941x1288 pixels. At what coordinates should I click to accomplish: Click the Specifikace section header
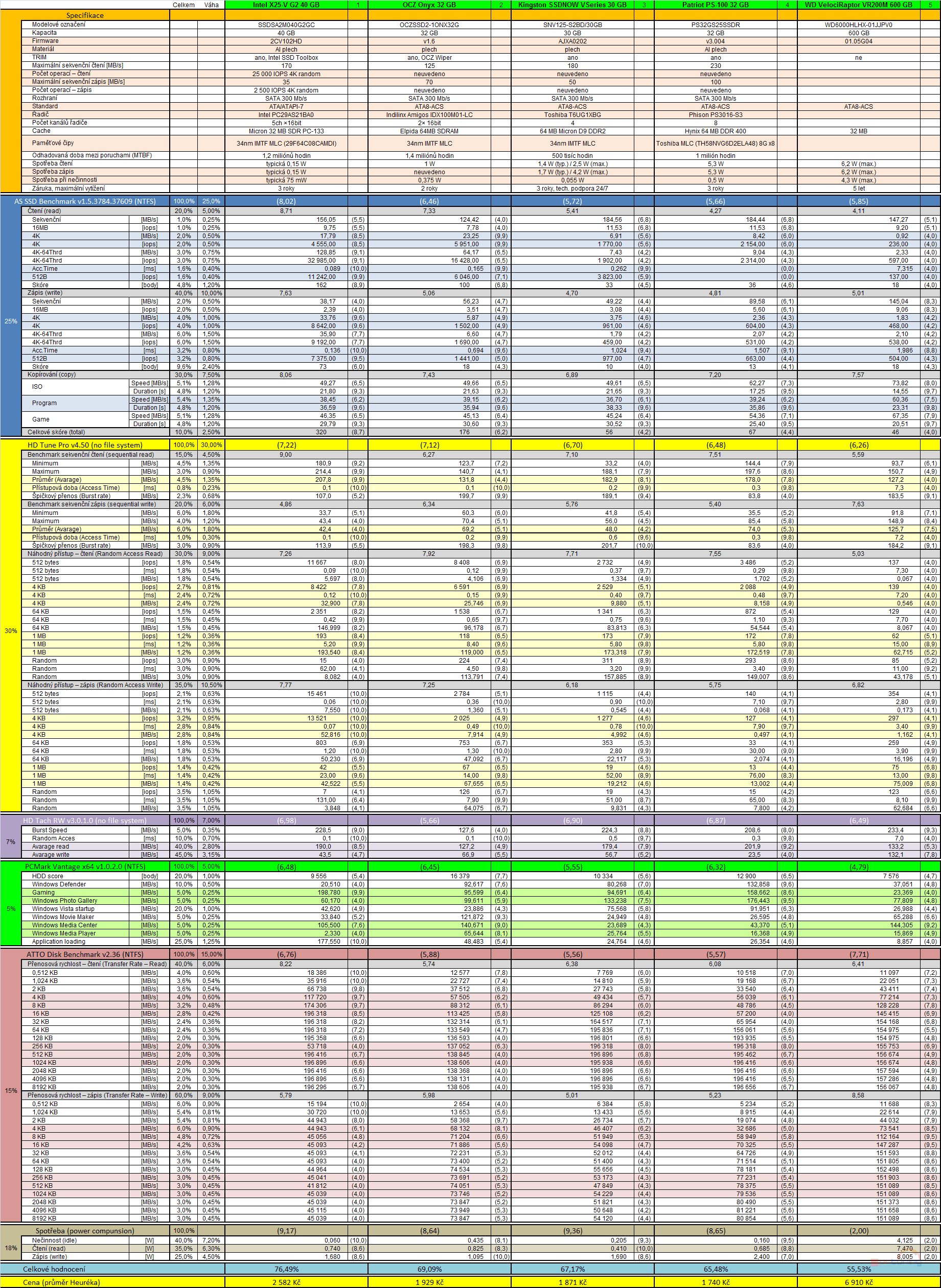pyautogui.click(x=85, y=15)
